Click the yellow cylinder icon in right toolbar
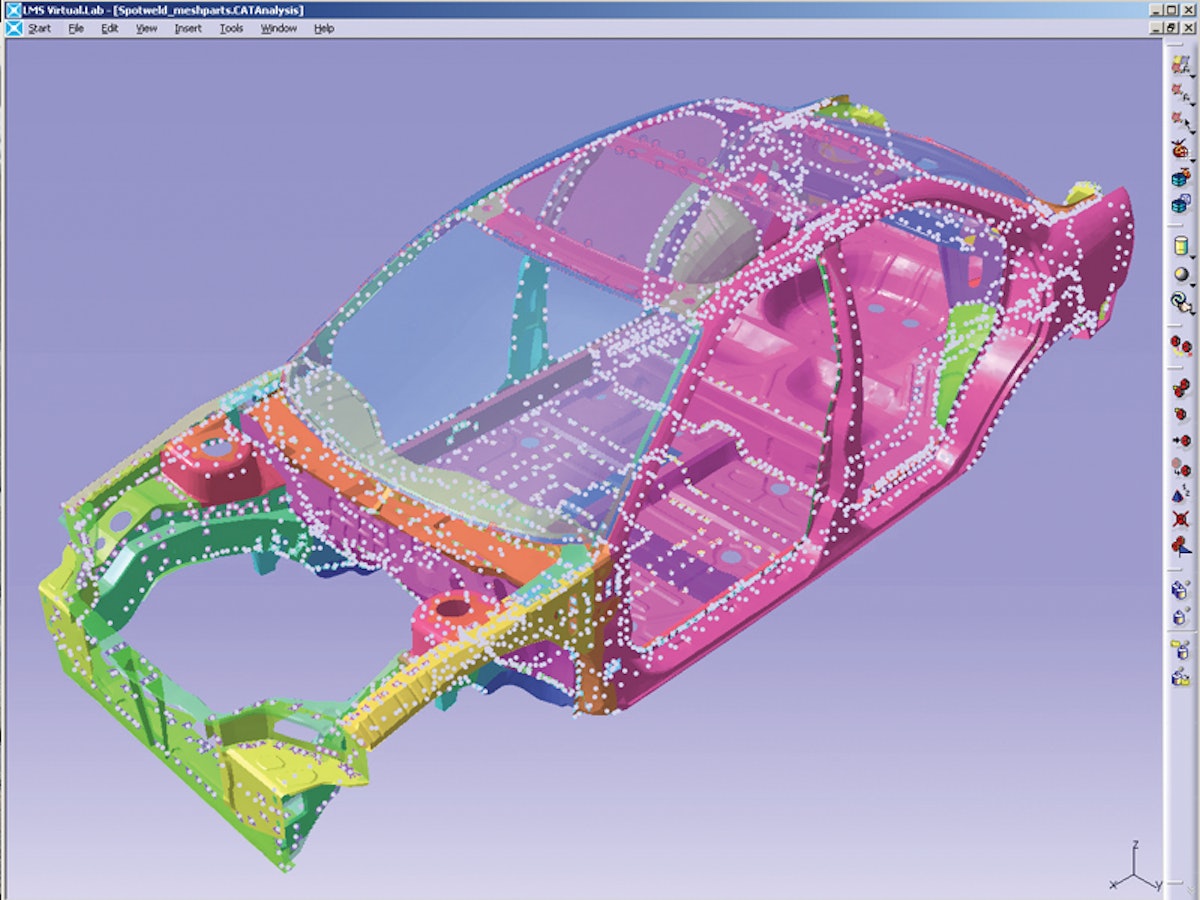Screen dimensions: 1200x900 1180,246
